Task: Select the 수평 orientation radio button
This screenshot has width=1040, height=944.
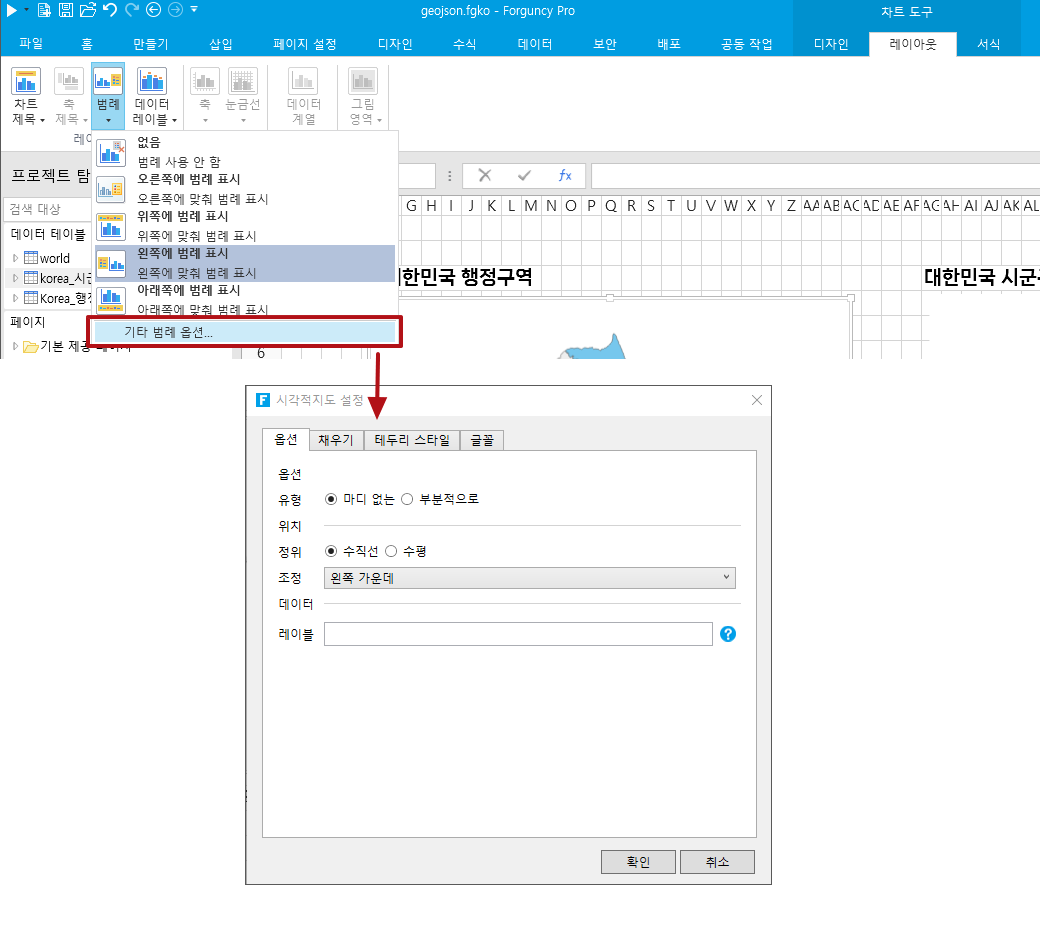Action: pyautogui.click(x=392, y=551)
